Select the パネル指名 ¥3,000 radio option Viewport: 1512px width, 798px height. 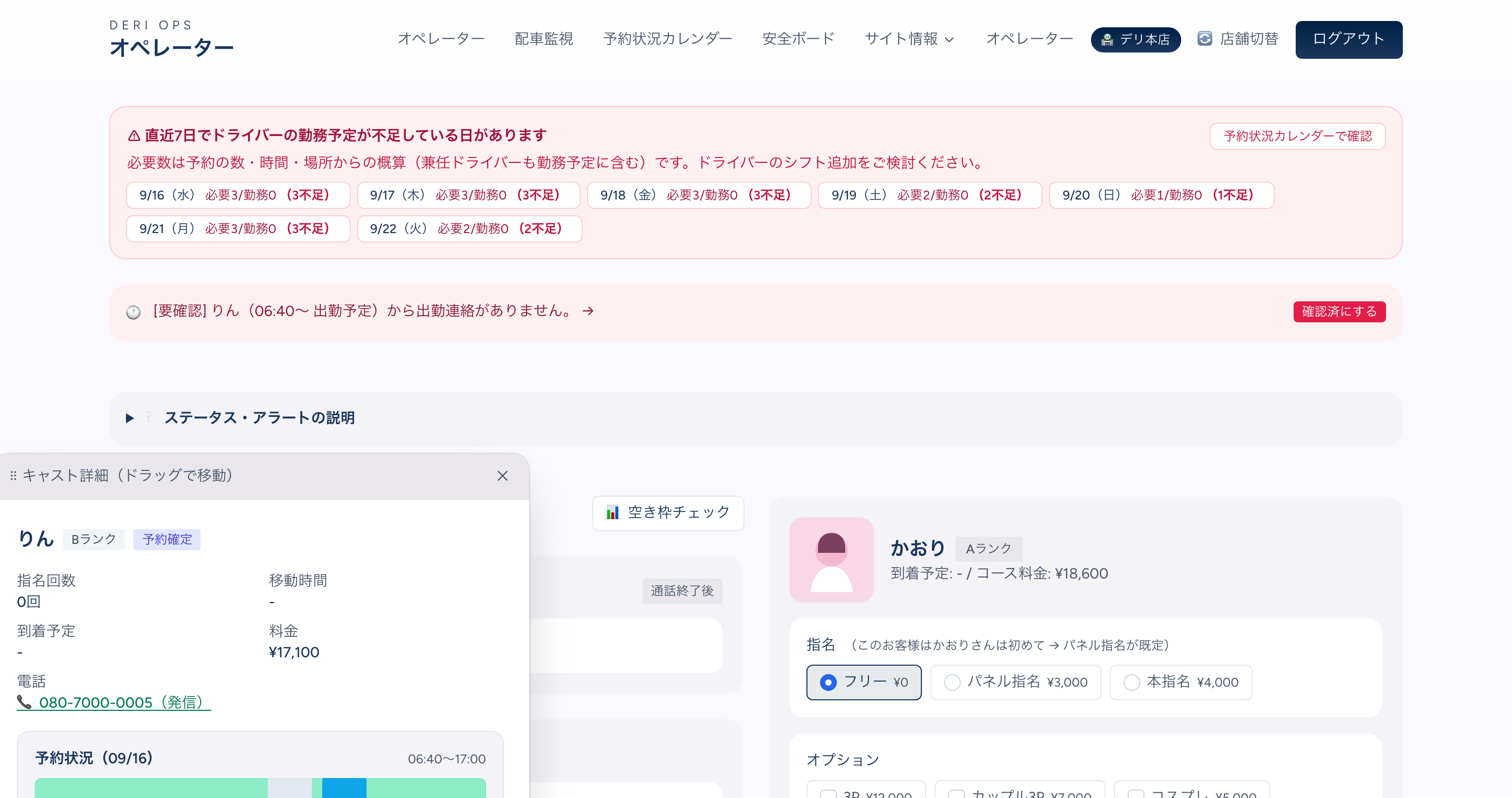[1015, 682]
